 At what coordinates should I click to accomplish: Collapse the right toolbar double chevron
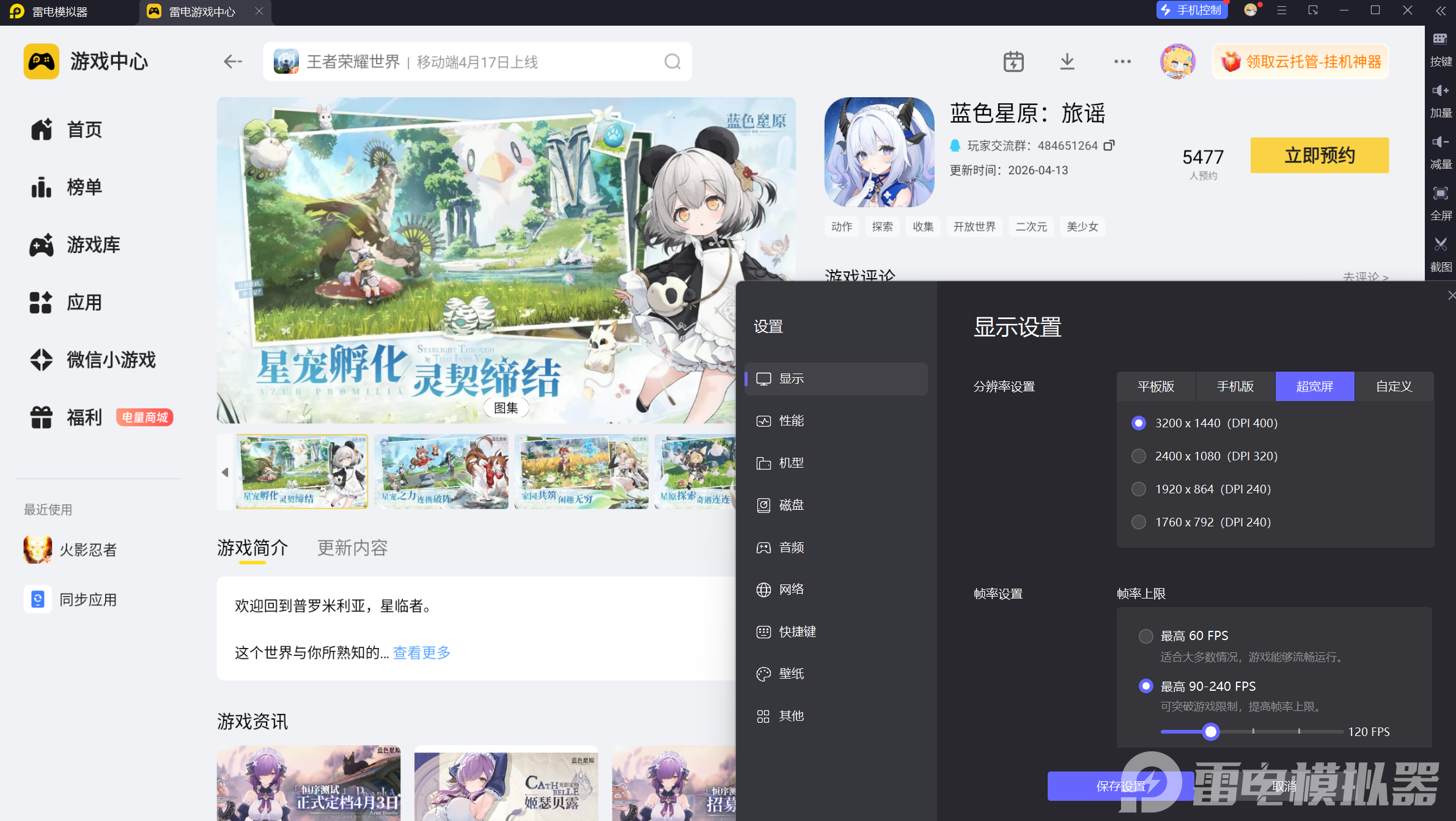[x=1441, y=11]
